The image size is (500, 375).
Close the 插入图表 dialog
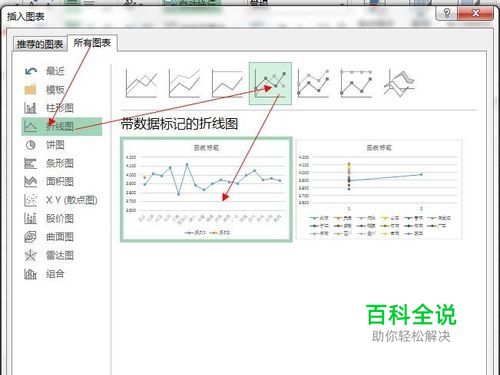point(475,13)
